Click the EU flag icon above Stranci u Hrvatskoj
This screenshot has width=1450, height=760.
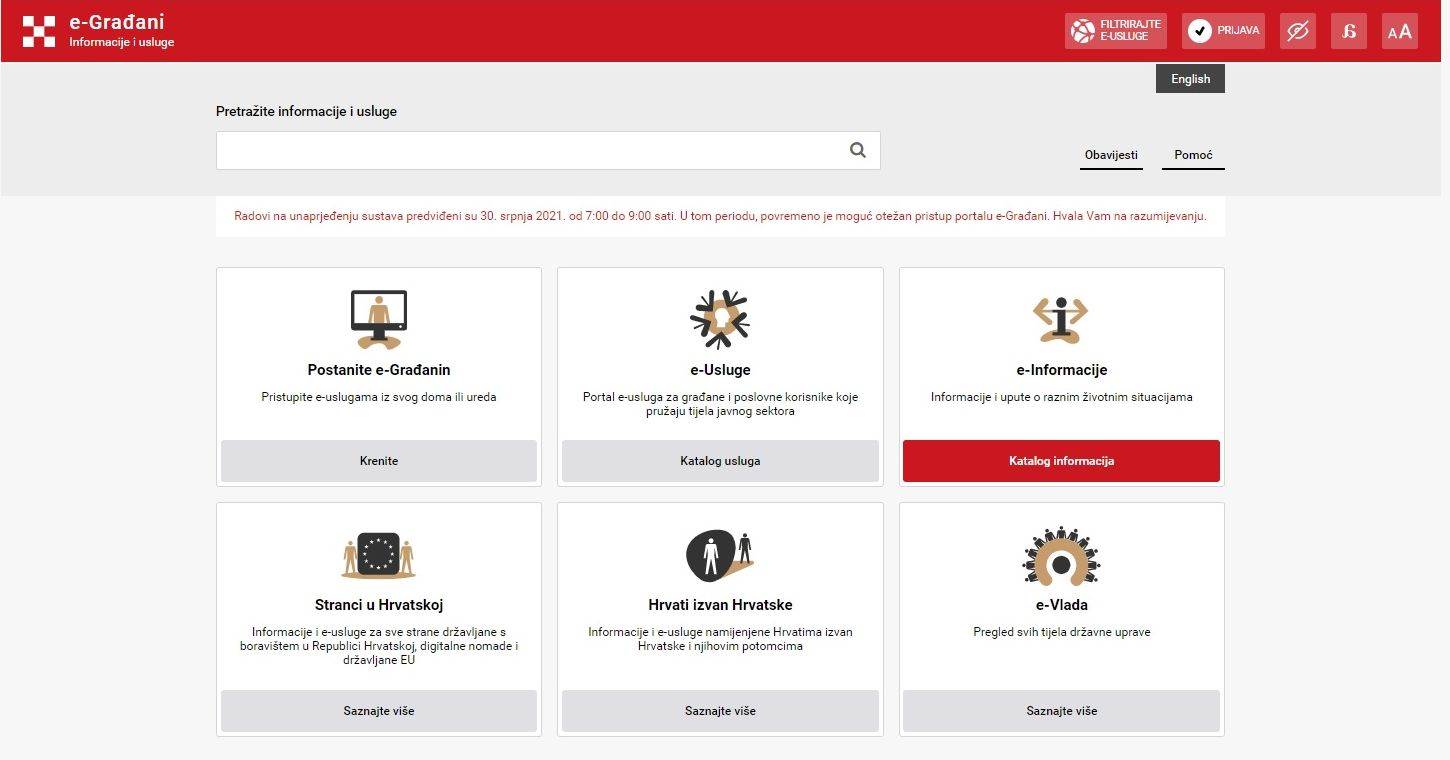[x=378, y=551]
